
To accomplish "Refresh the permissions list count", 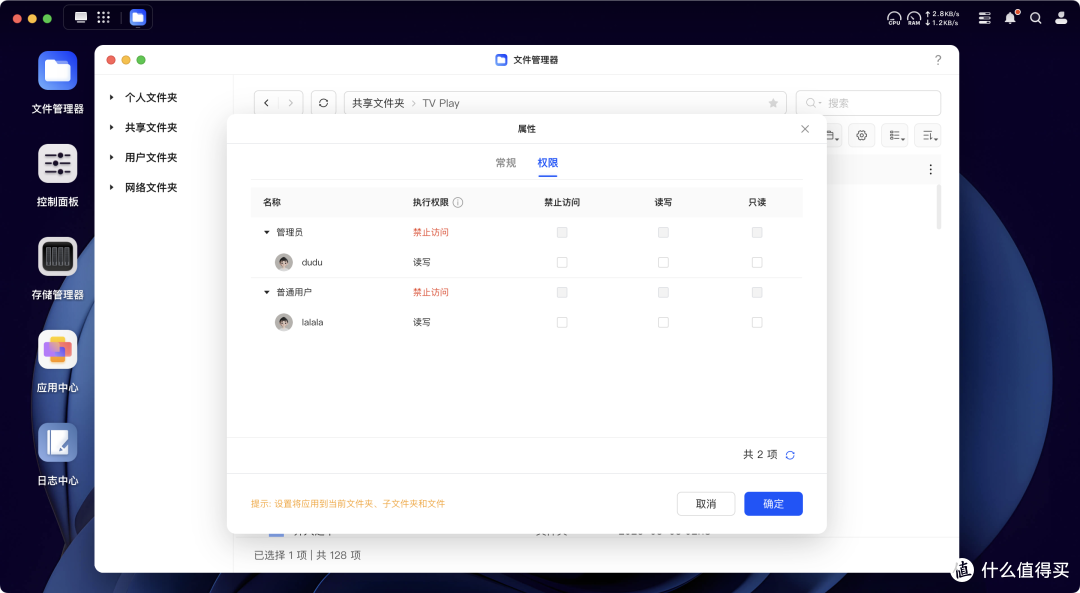I will pyautogui.click(x=790, y=455).
